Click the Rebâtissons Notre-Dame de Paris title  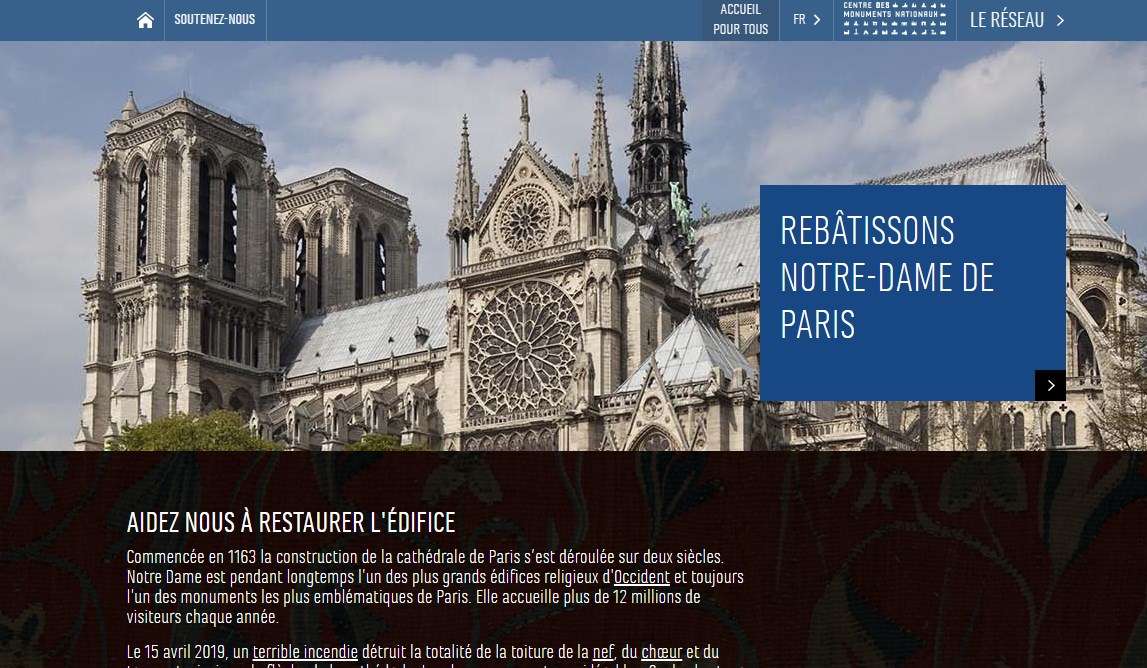tap(887, 277)
